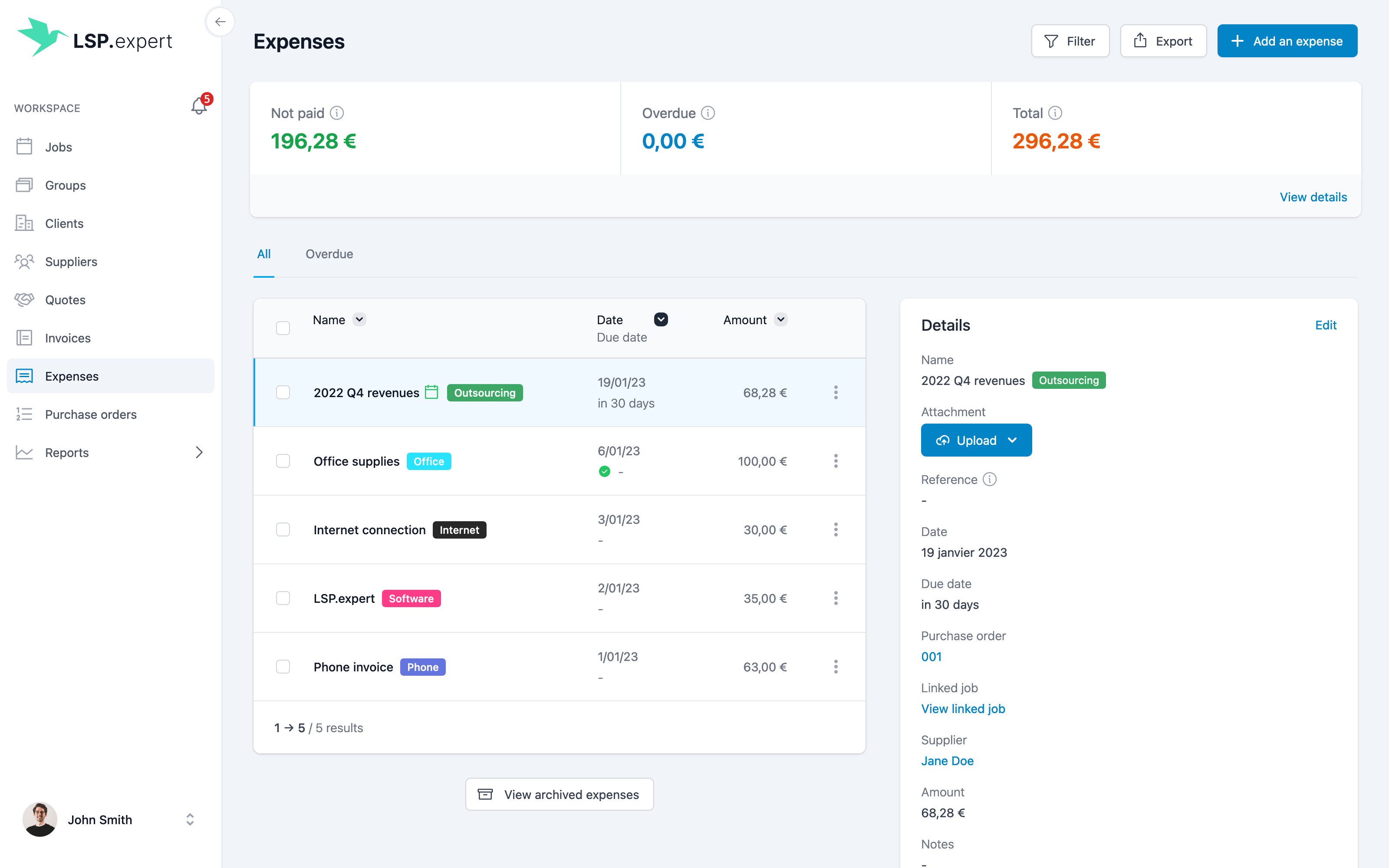Check the Internet connection row checkbox
This screenshot has height=868, width=1389.
click(283, 529)
